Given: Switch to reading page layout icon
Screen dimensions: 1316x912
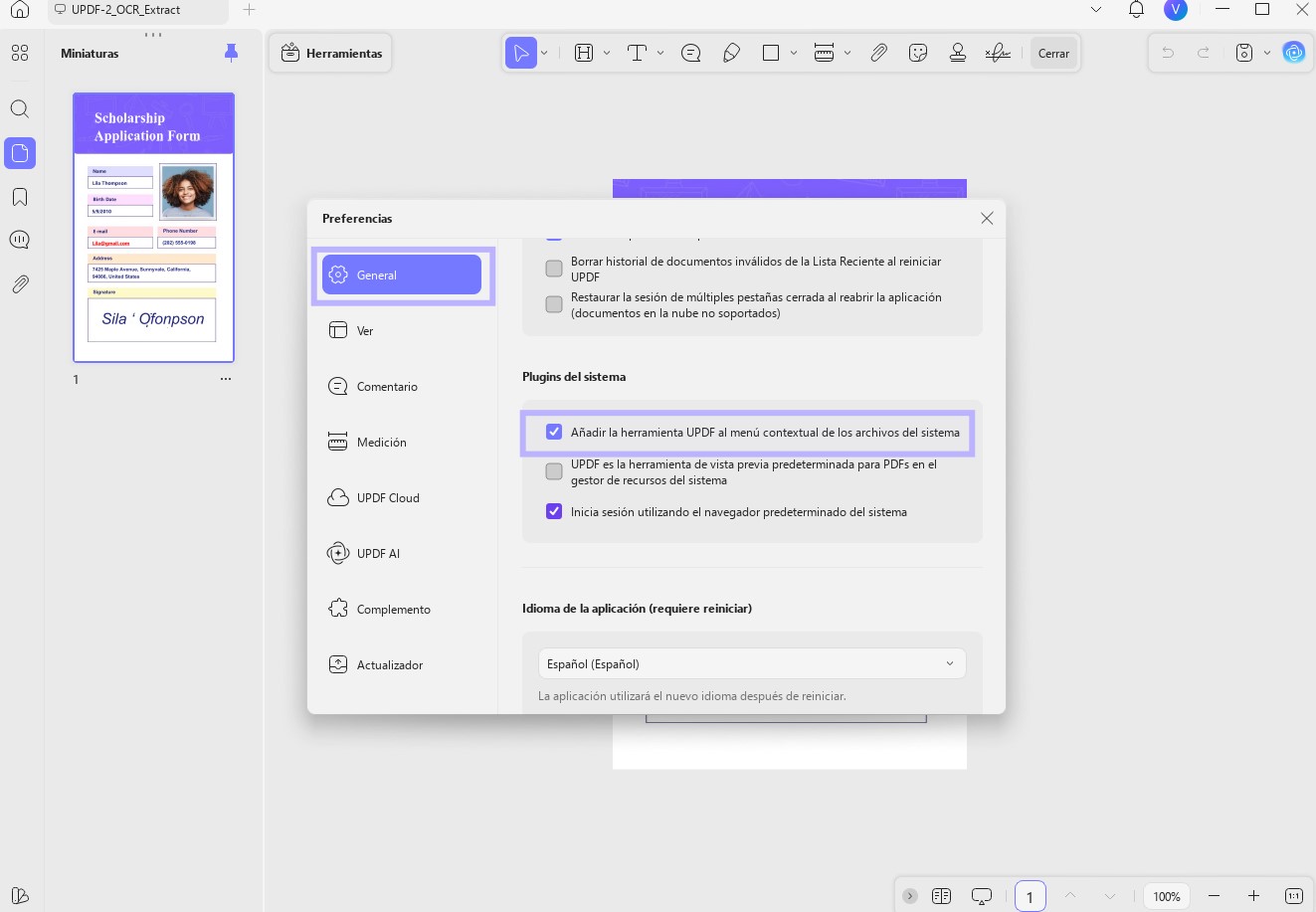Looking at the screenshot, I should tap(941, 896).
